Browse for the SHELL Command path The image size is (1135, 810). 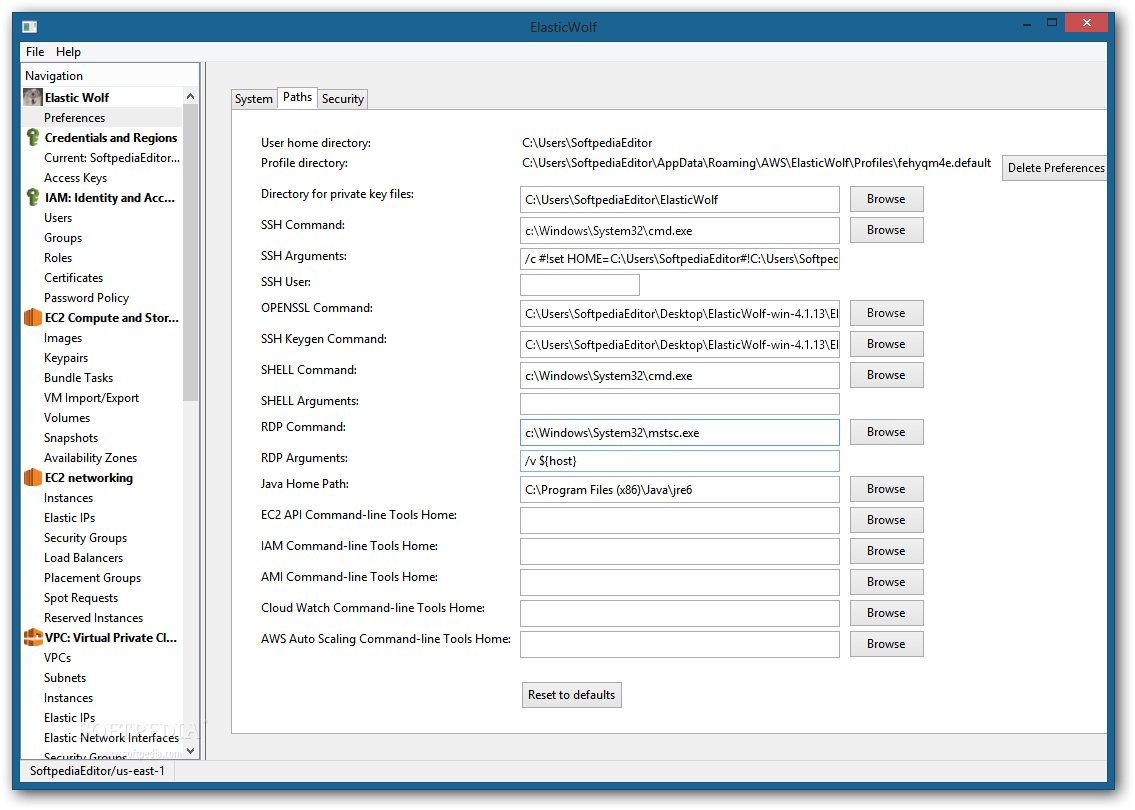point(886,375)
